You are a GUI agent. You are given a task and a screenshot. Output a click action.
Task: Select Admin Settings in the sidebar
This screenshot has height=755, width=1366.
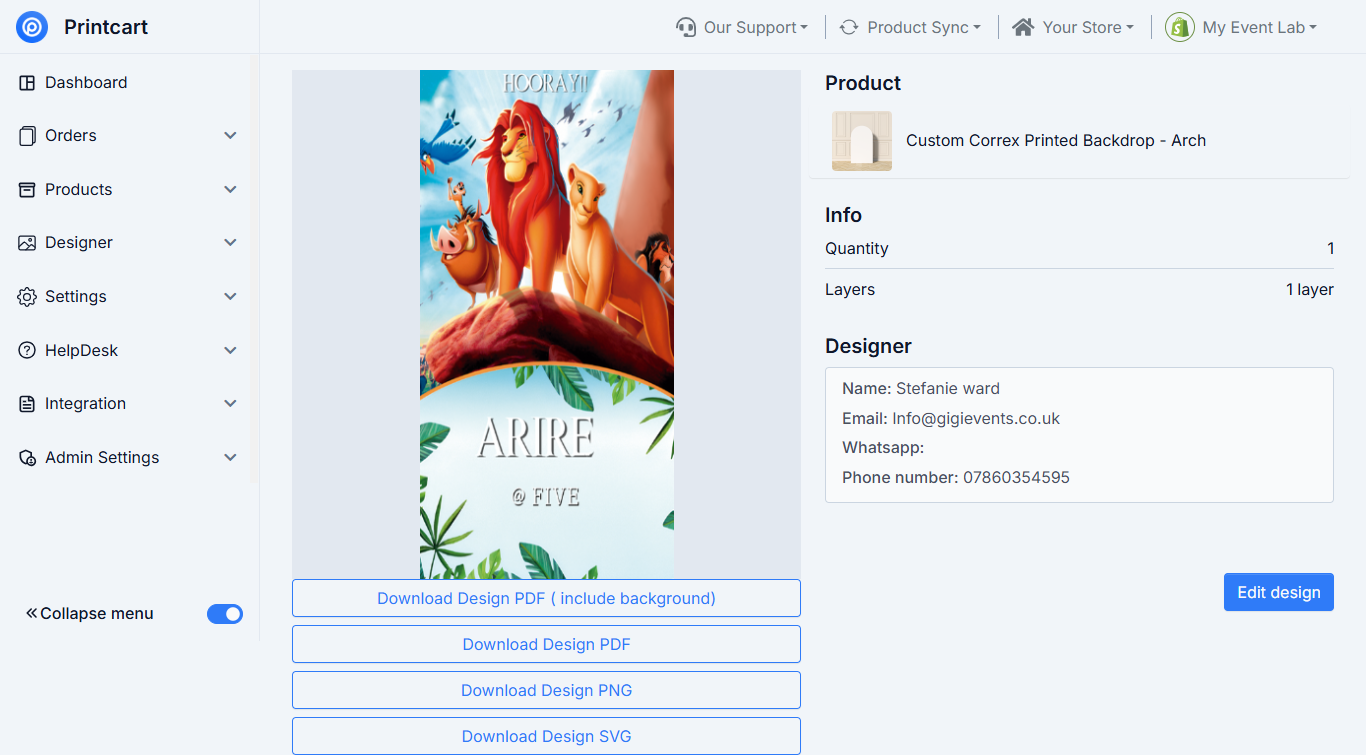(x=102, y=458)
